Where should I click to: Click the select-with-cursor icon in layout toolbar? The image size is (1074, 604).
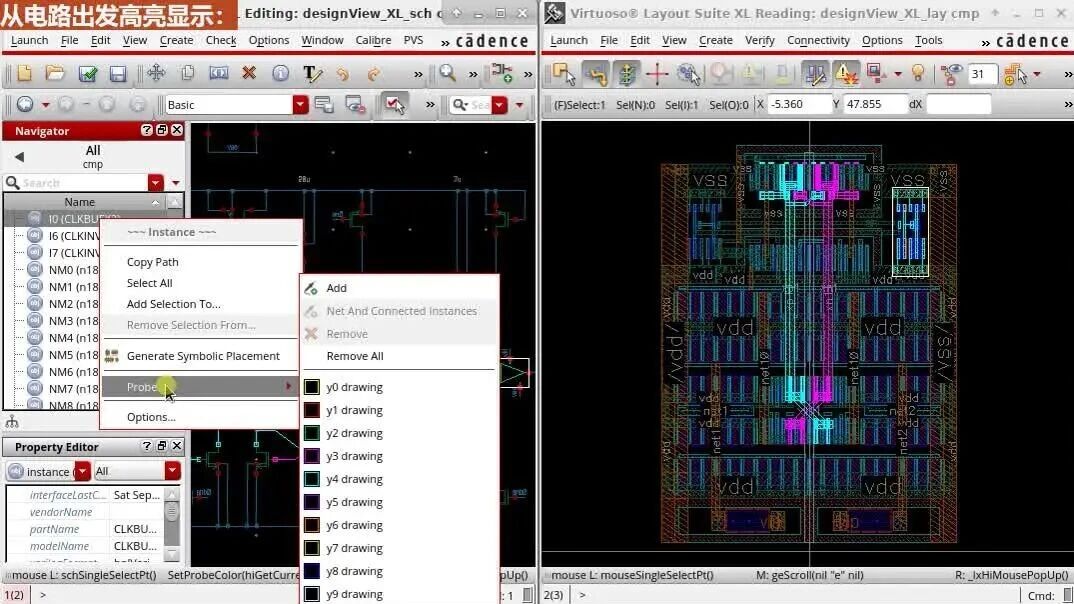pos(564,73)
